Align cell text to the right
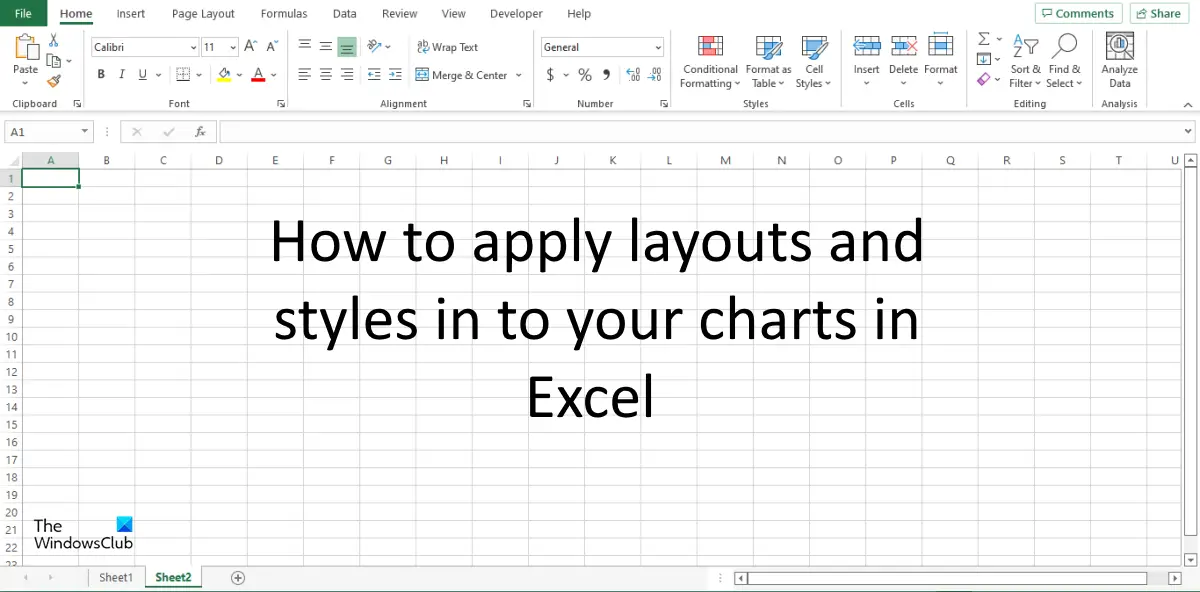The height and width of the screenshot is (592, 1200). (x=347, y=75)
